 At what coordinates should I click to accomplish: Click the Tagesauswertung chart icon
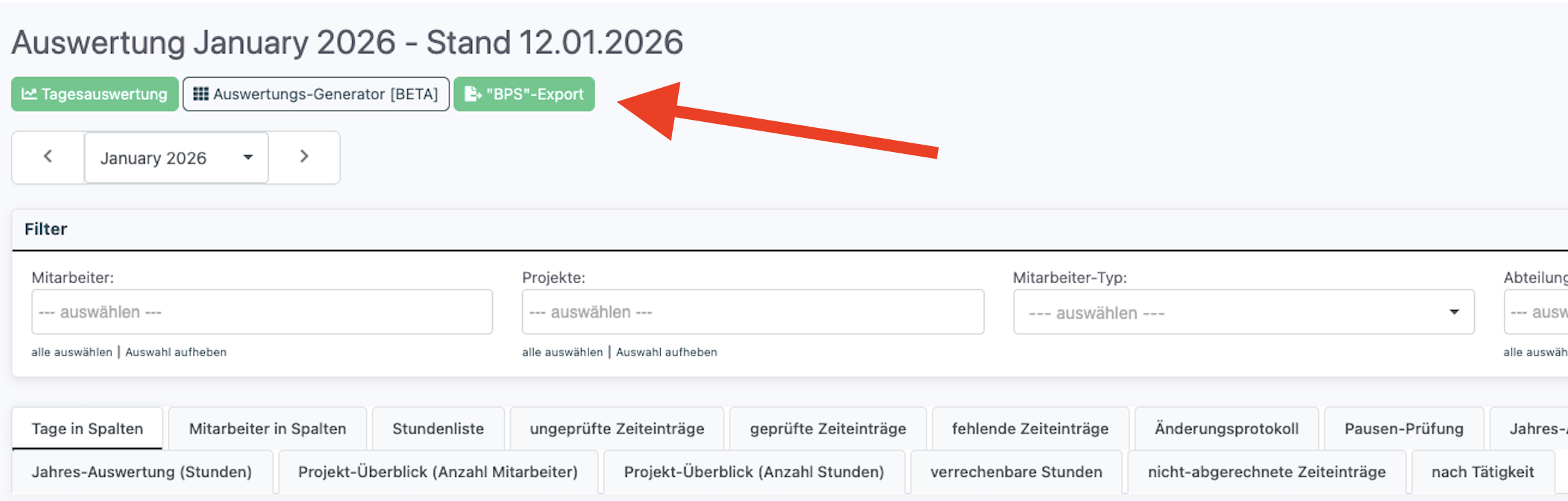[29, 94]
